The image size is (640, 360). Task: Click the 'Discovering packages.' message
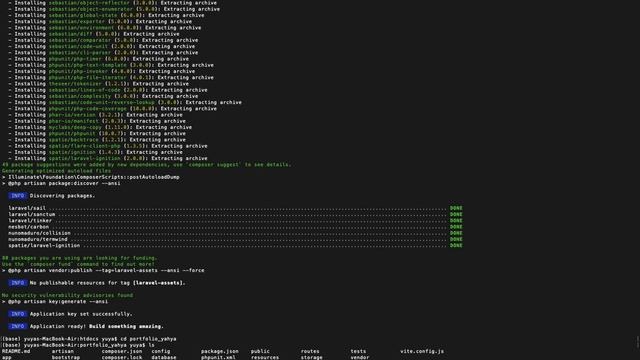click(x=62, y=196)
